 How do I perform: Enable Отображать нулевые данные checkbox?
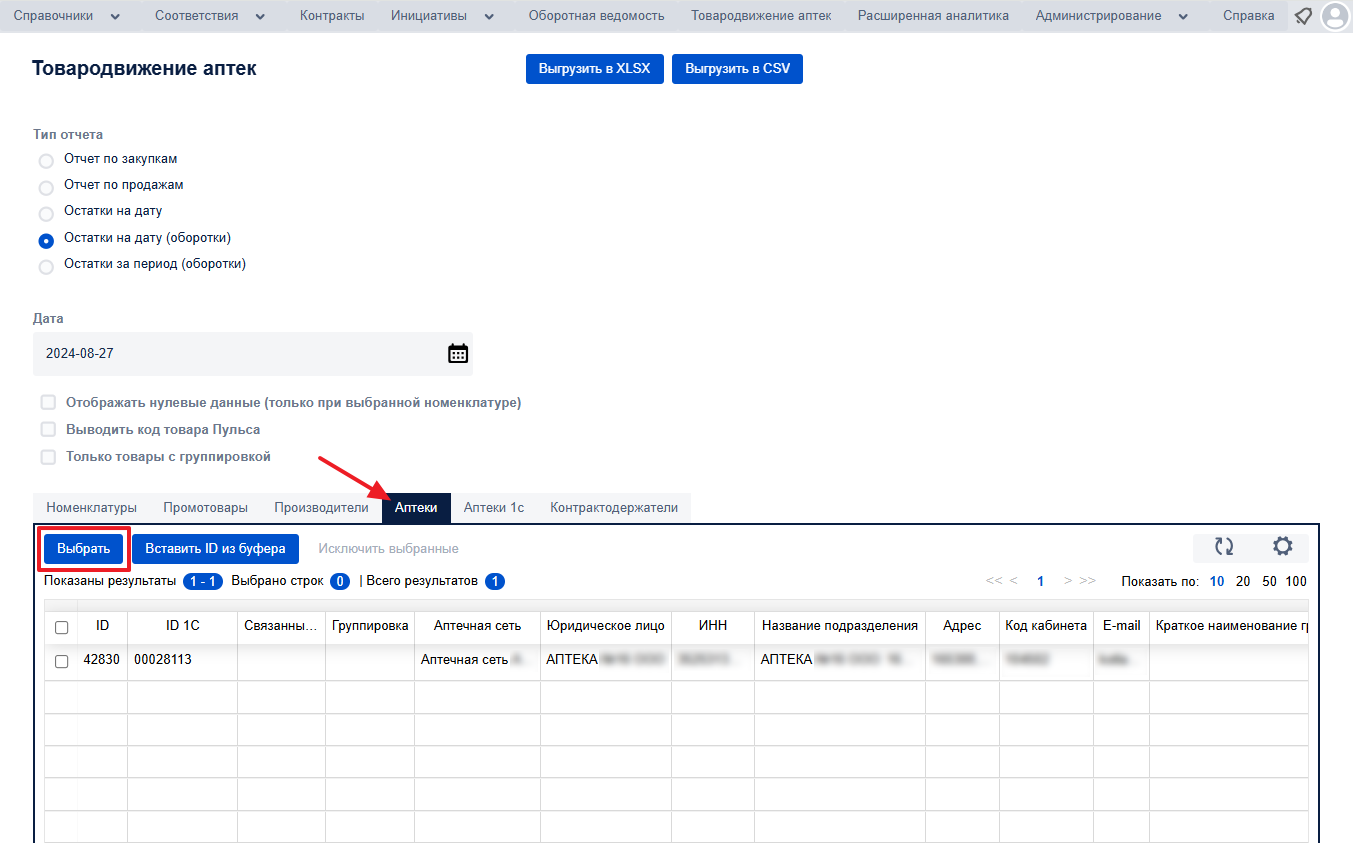coord(48,402)
